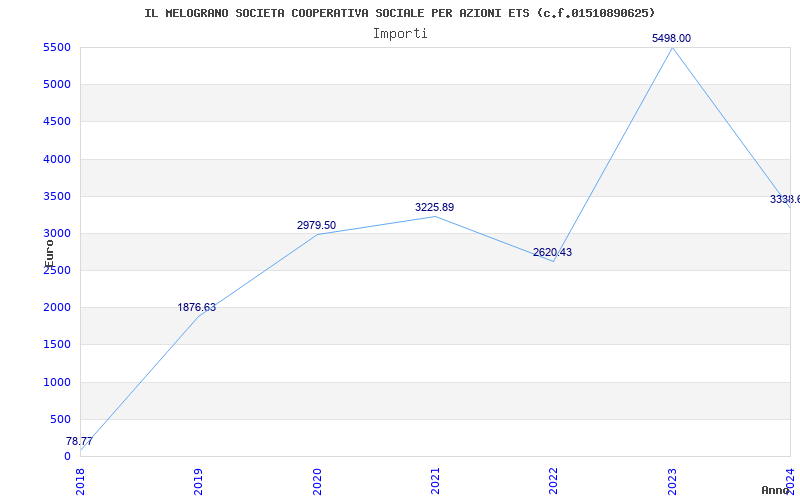
Task: Click the Importi subtitle
Action: 400,34
